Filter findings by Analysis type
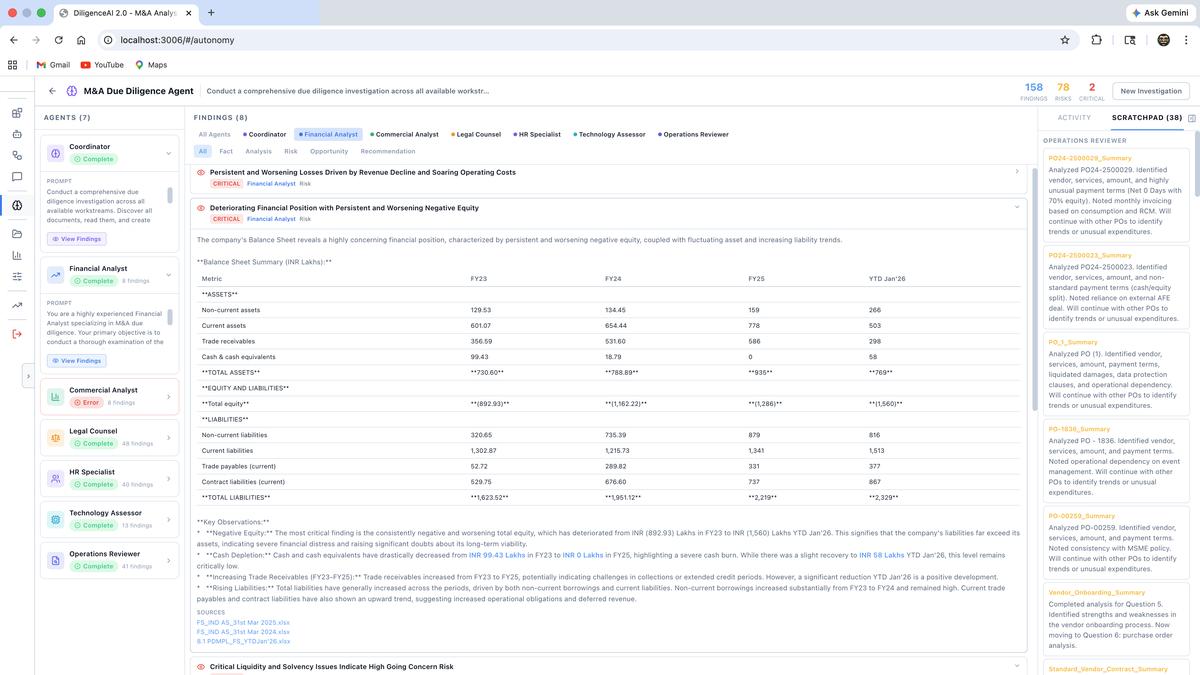Image resolution: width=1200 pixels, height=675 pixels. click(258, 151)
